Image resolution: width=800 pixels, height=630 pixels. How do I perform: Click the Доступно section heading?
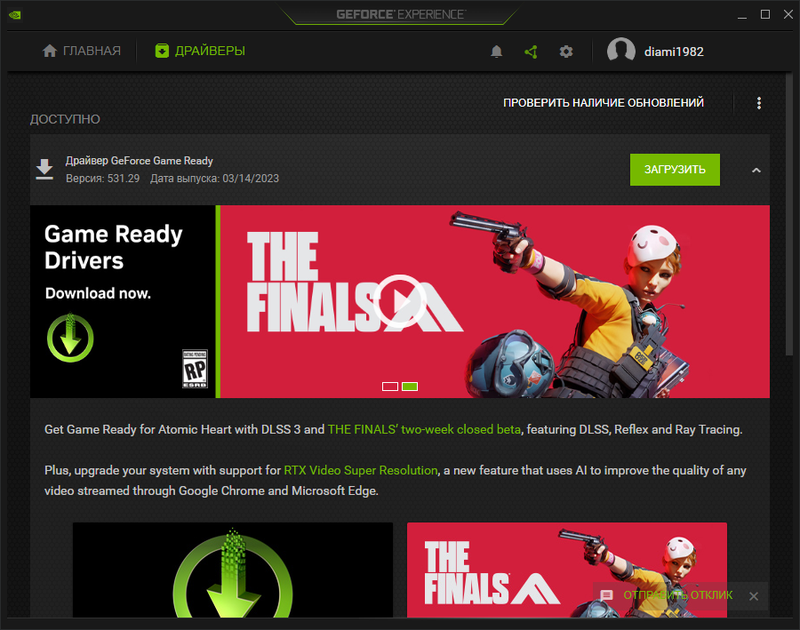tap(65, 119)
